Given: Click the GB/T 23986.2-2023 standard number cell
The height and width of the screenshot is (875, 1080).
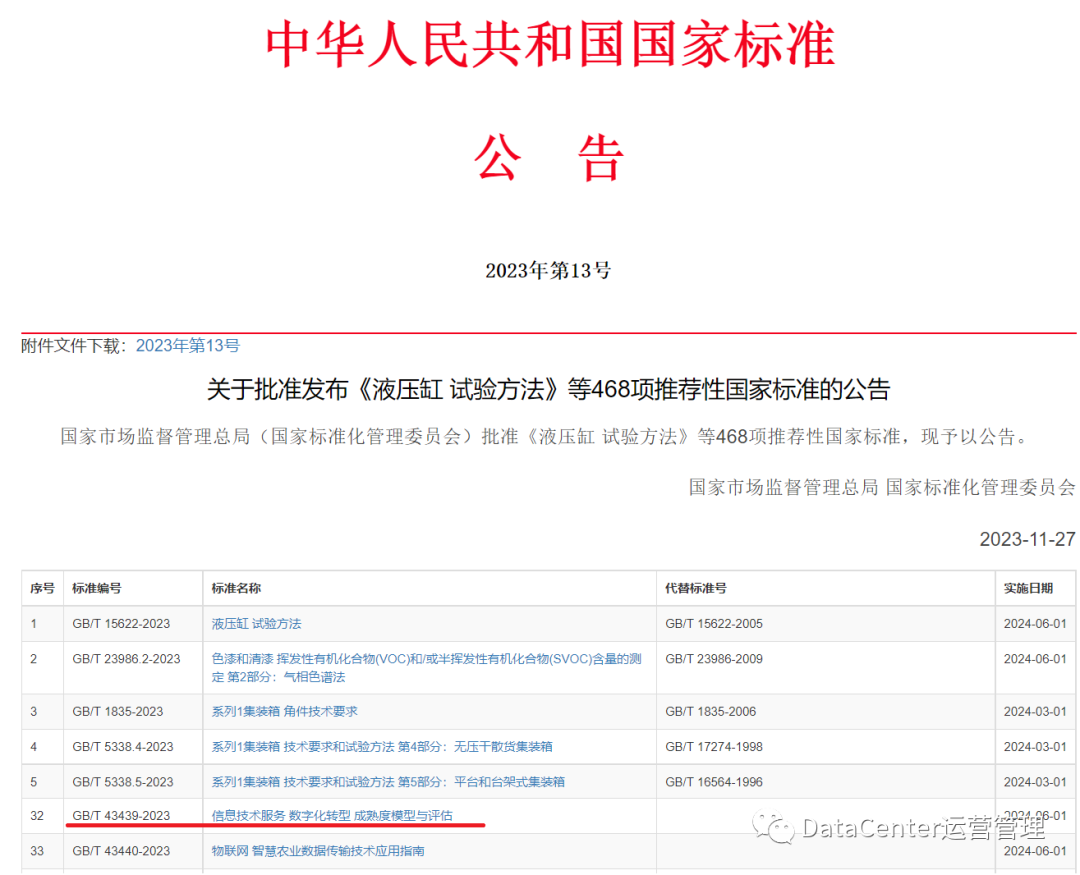Looking at the screenshot, I should pyautogui.click(x=126, y=659).
